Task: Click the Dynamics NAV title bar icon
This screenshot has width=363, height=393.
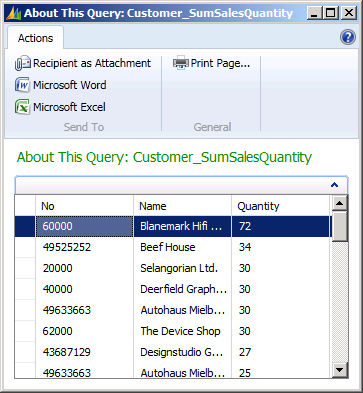Action: pyautogui.click(x=14, y=13)
